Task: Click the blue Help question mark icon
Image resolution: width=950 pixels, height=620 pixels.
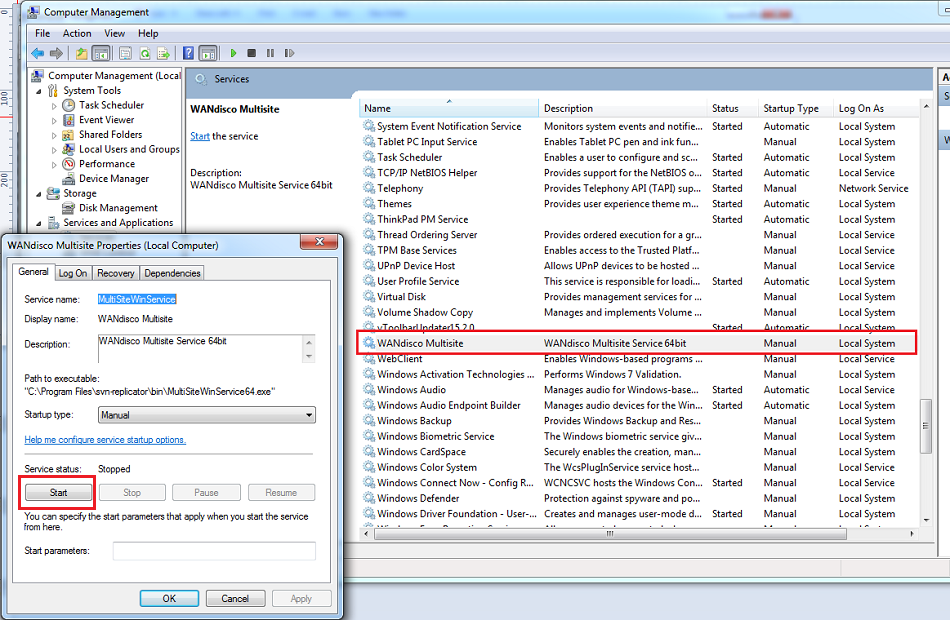Action: click(x=188, y=53)
